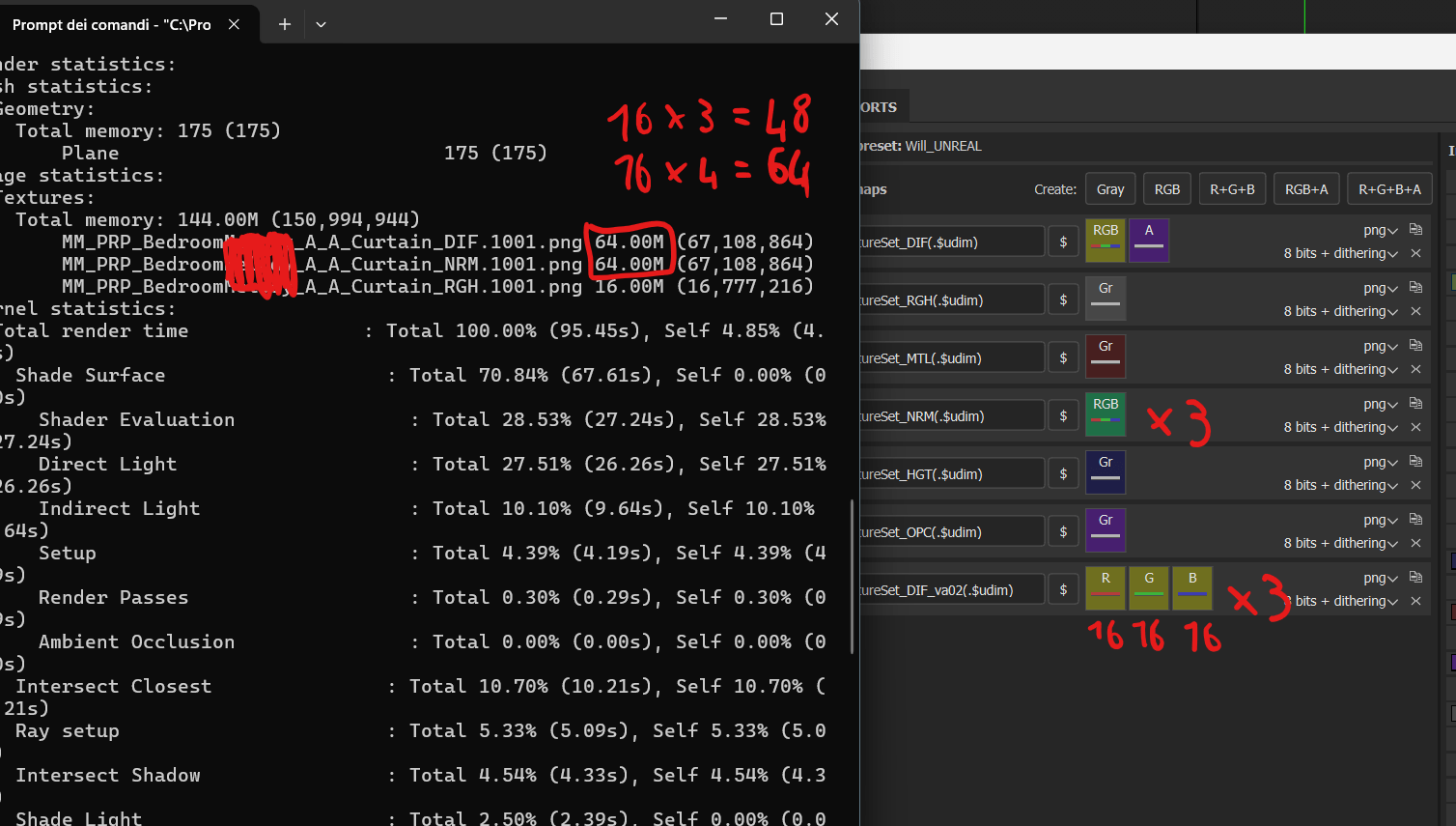Open the png format dropdown for DIF_va02
Image resolution: width=1456 pixels, height=826 pixels.
1381,578
